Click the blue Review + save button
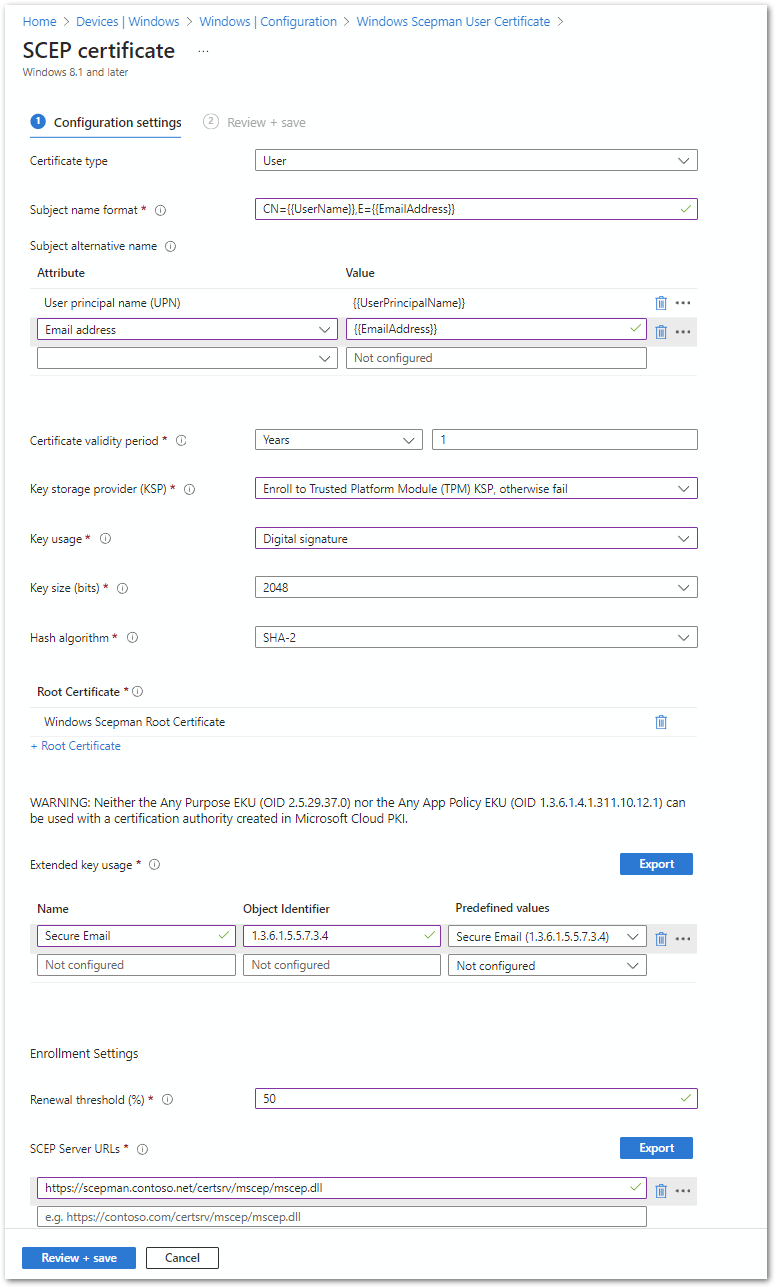The image size is (776, 1288). pyautogui.click(x=79, y=1258)
